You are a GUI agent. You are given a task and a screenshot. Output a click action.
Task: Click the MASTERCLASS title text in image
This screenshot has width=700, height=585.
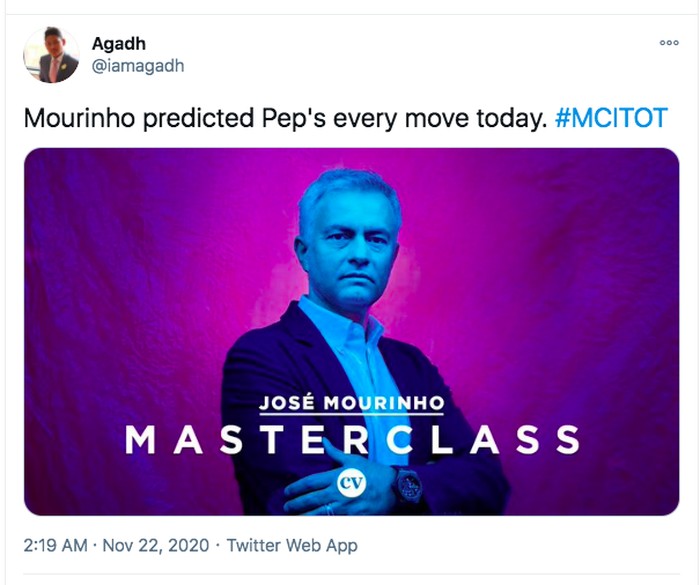point(352,440)
